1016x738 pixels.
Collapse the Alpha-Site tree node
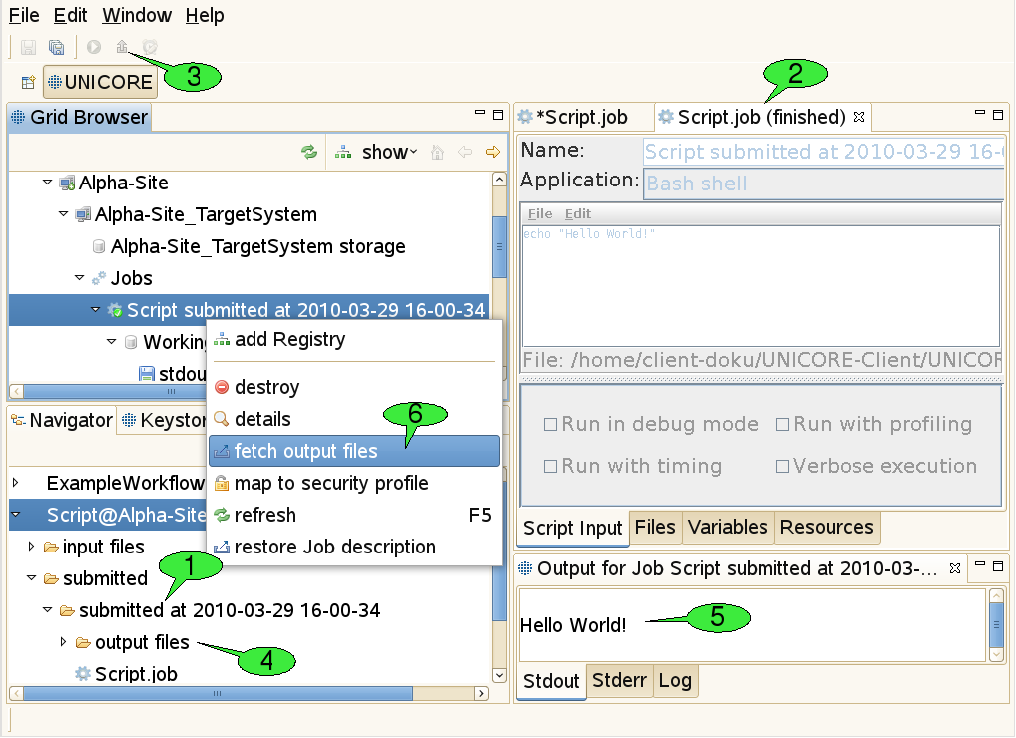pos(47,183)
